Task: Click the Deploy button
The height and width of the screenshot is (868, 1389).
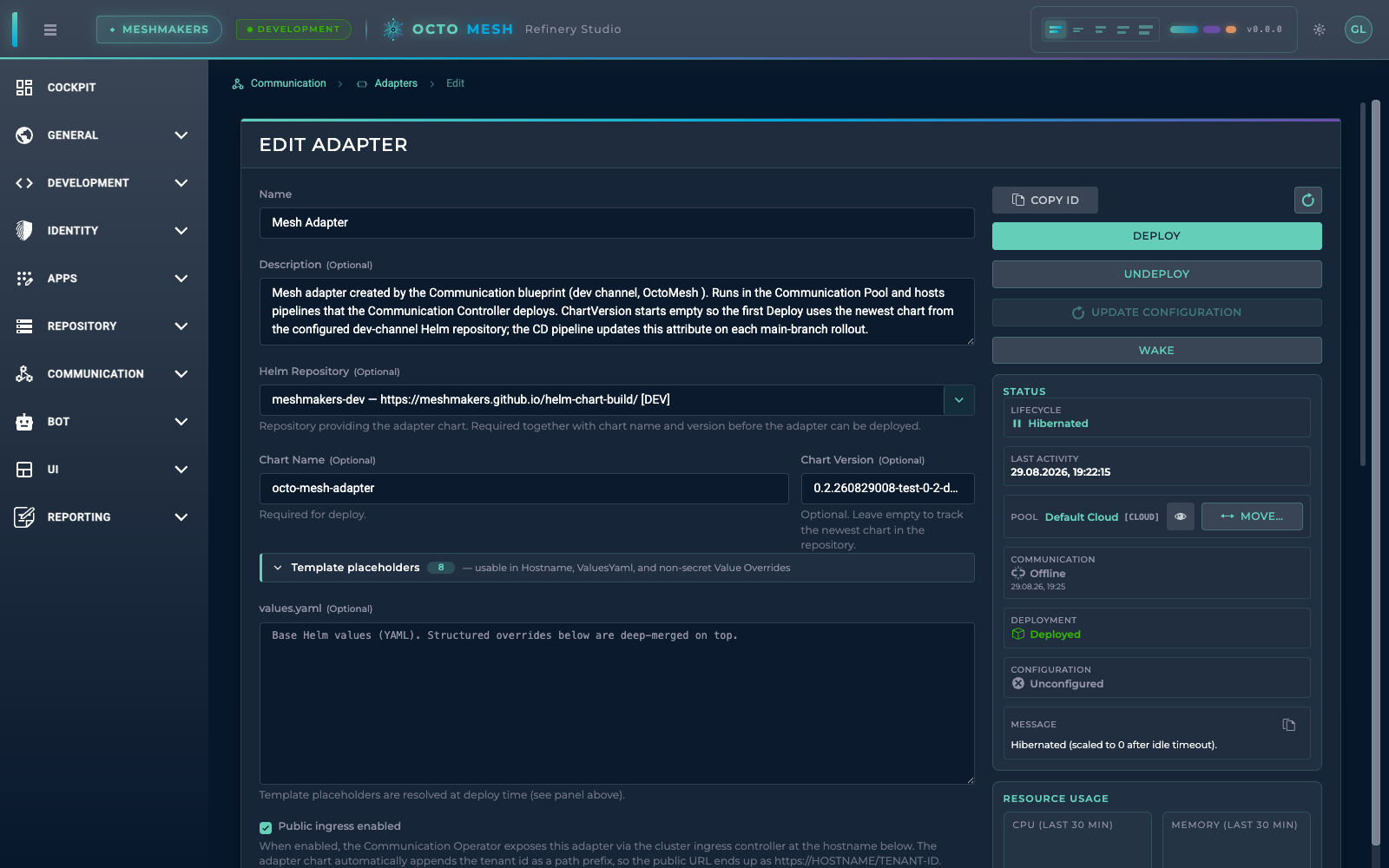Action: [1156, 236]
